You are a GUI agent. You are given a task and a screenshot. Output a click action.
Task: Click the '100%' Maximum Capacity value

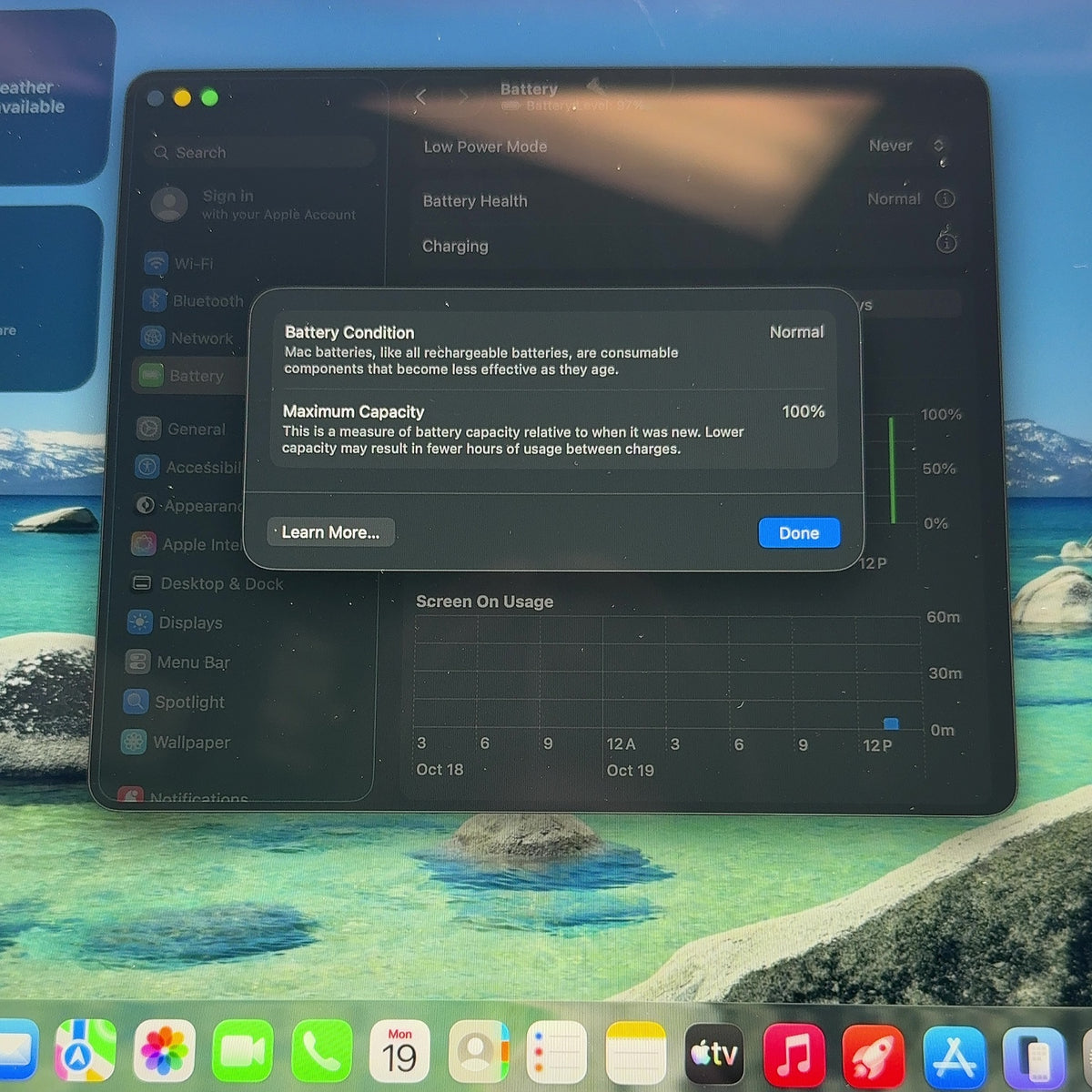[x=804, y=411]
